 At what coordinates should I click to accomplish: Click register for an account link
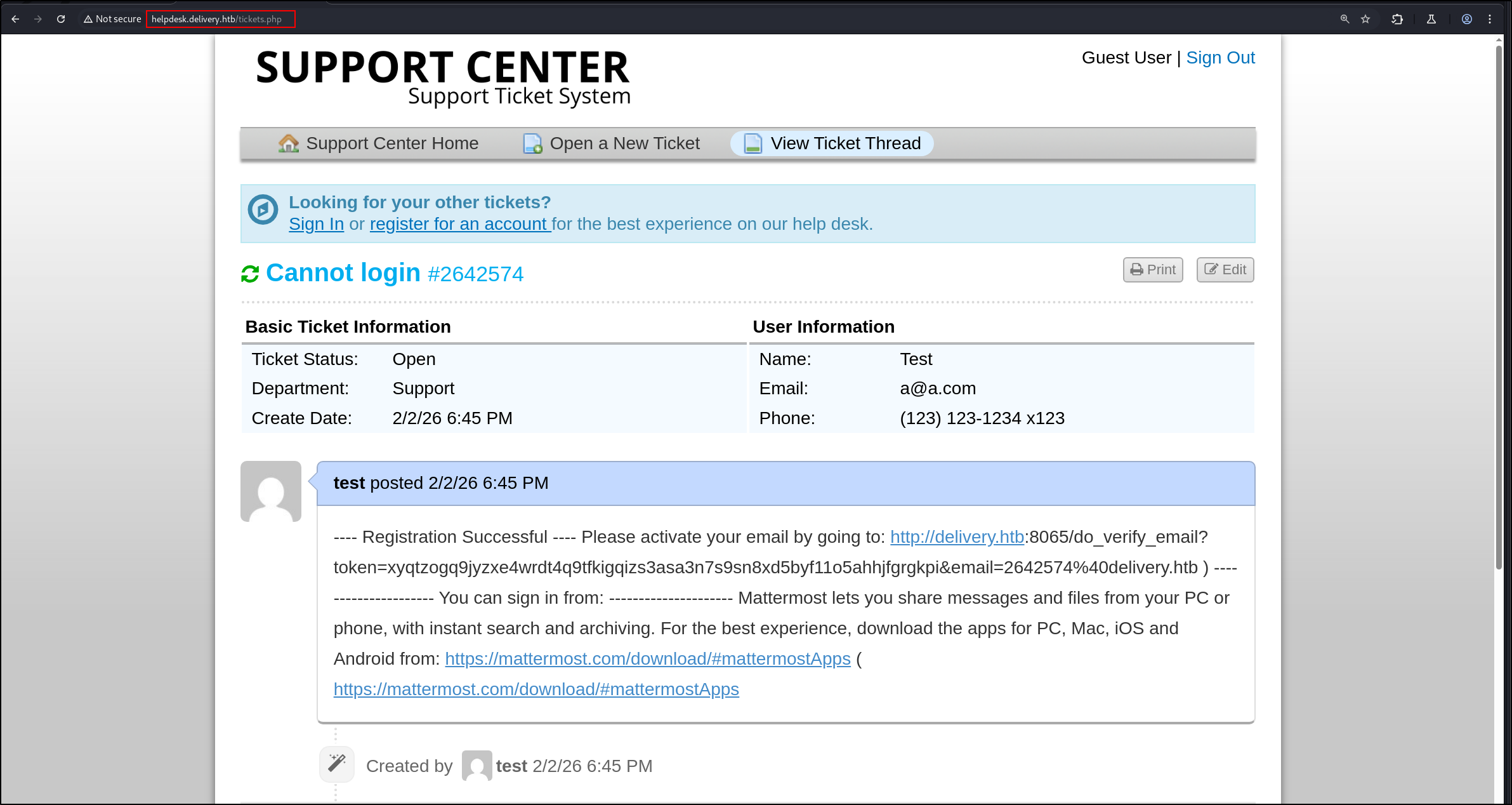(x=460, y=224)
